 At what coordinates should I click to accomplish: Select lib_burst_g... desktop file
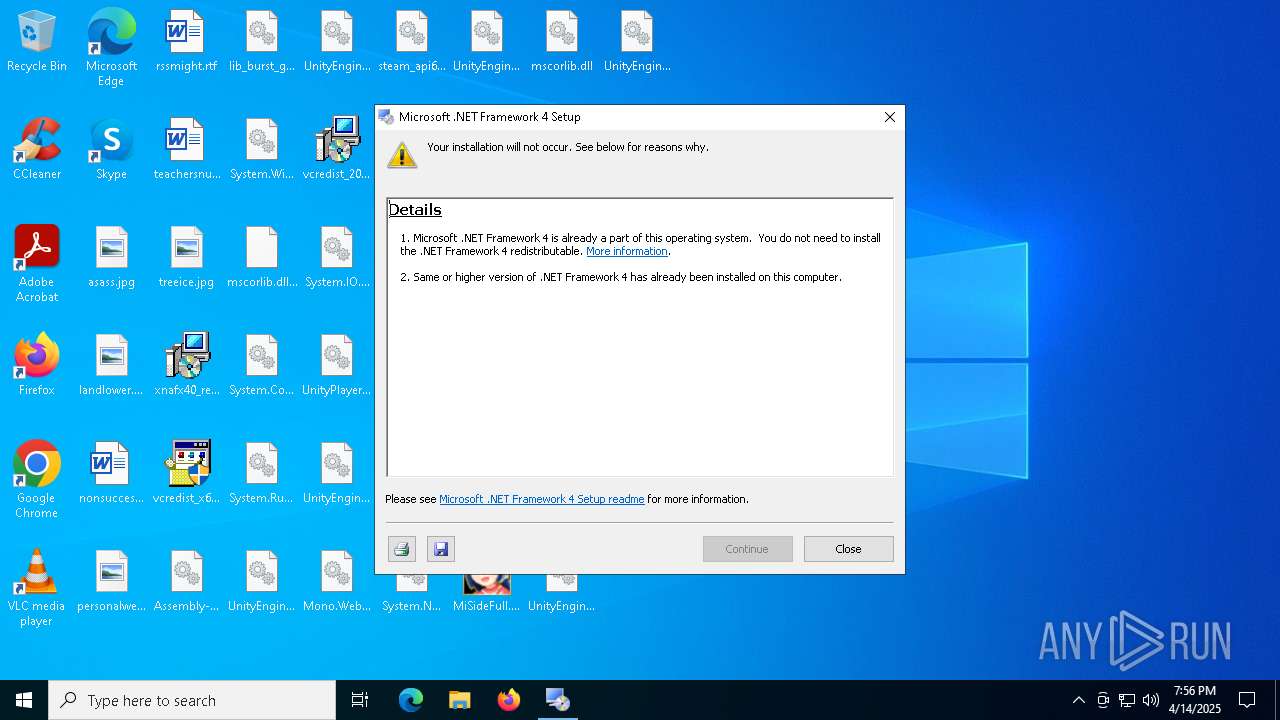262,41
